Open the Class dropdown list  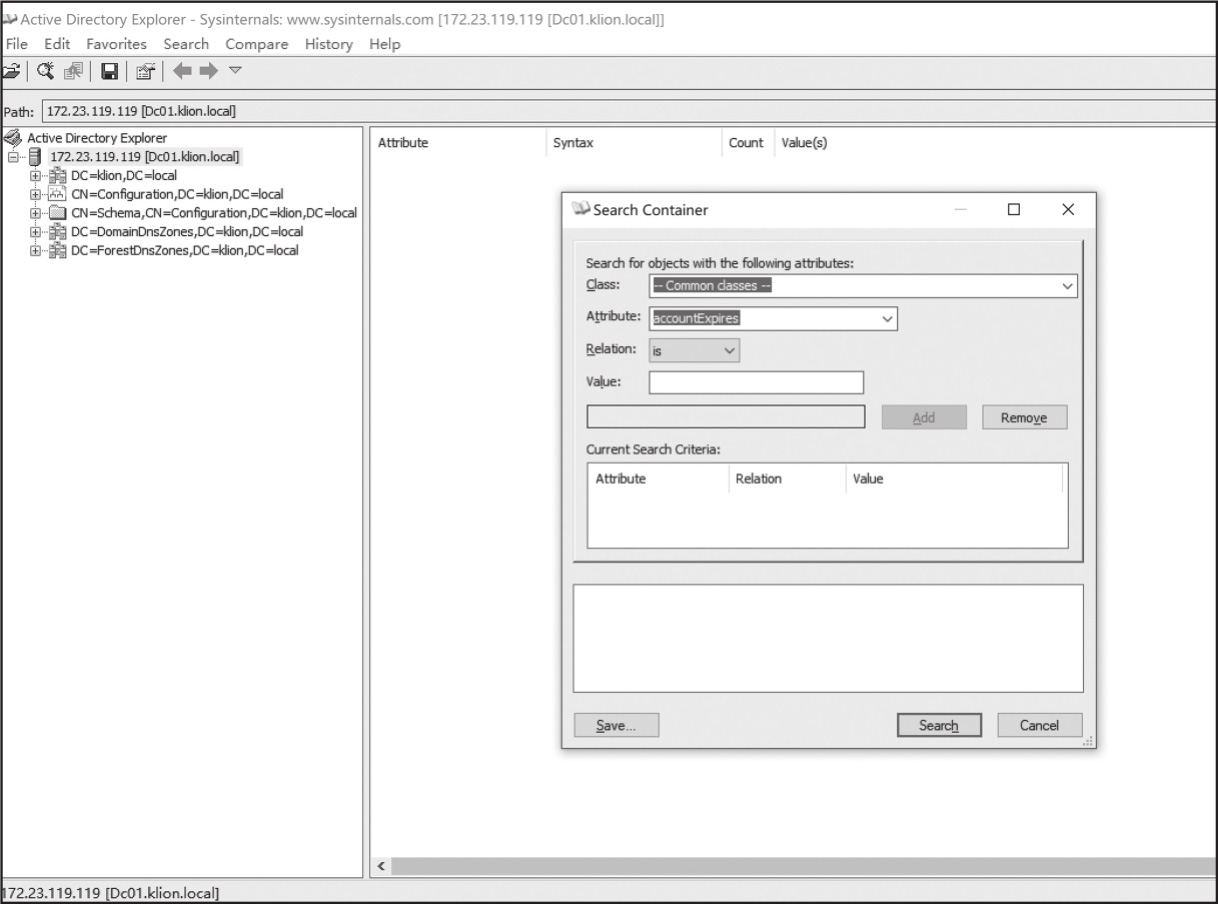pos(1068,286)
